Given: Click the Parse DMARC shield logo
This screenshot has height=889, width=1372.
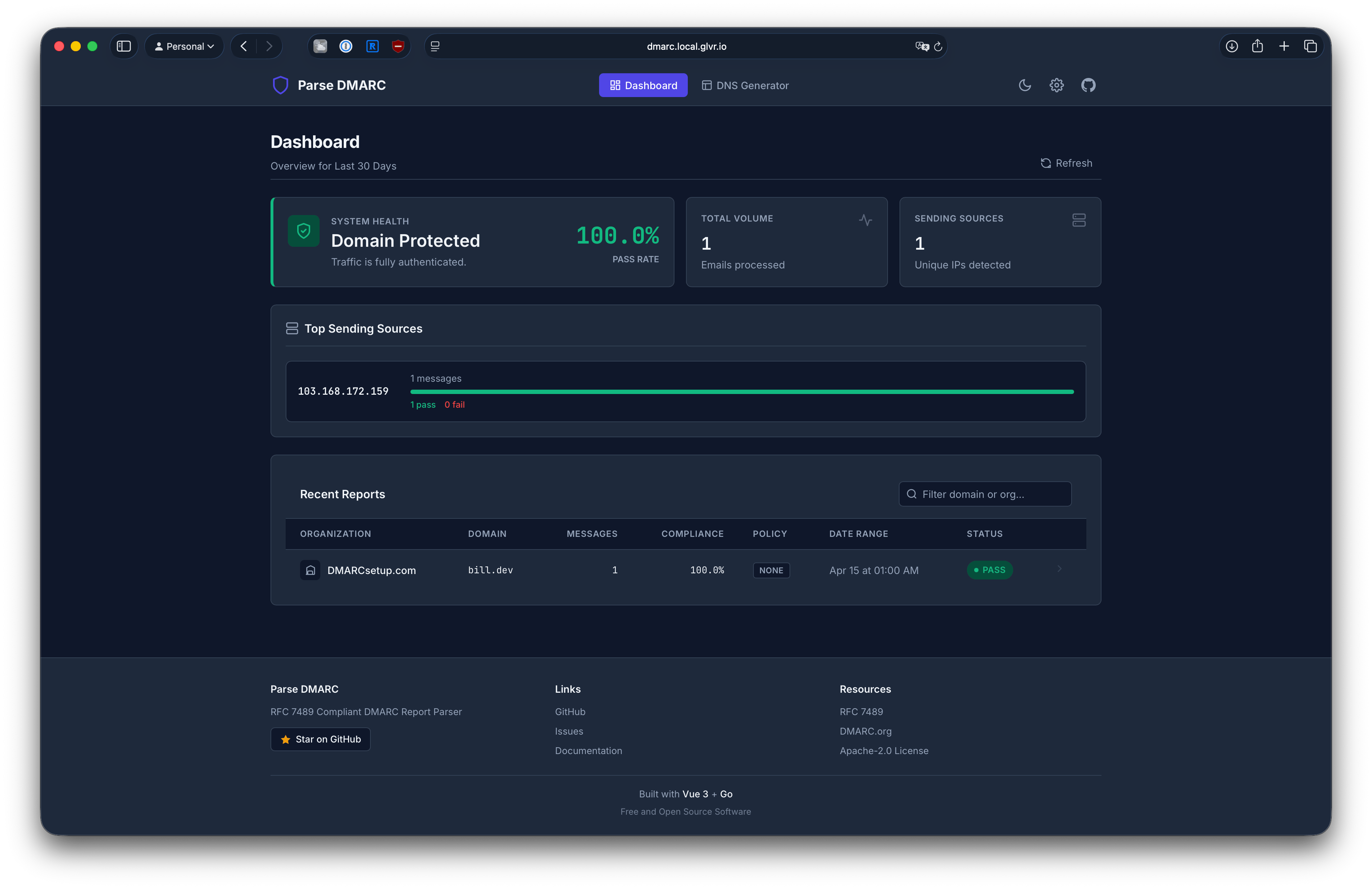Looking at the screenshot, I should pos(281,85).
